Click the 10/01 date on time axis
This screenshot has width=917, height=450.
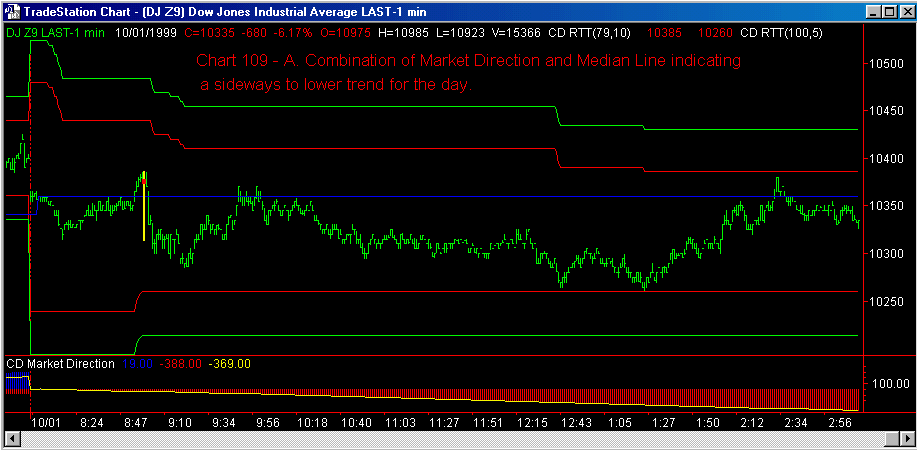coord(46,422)
